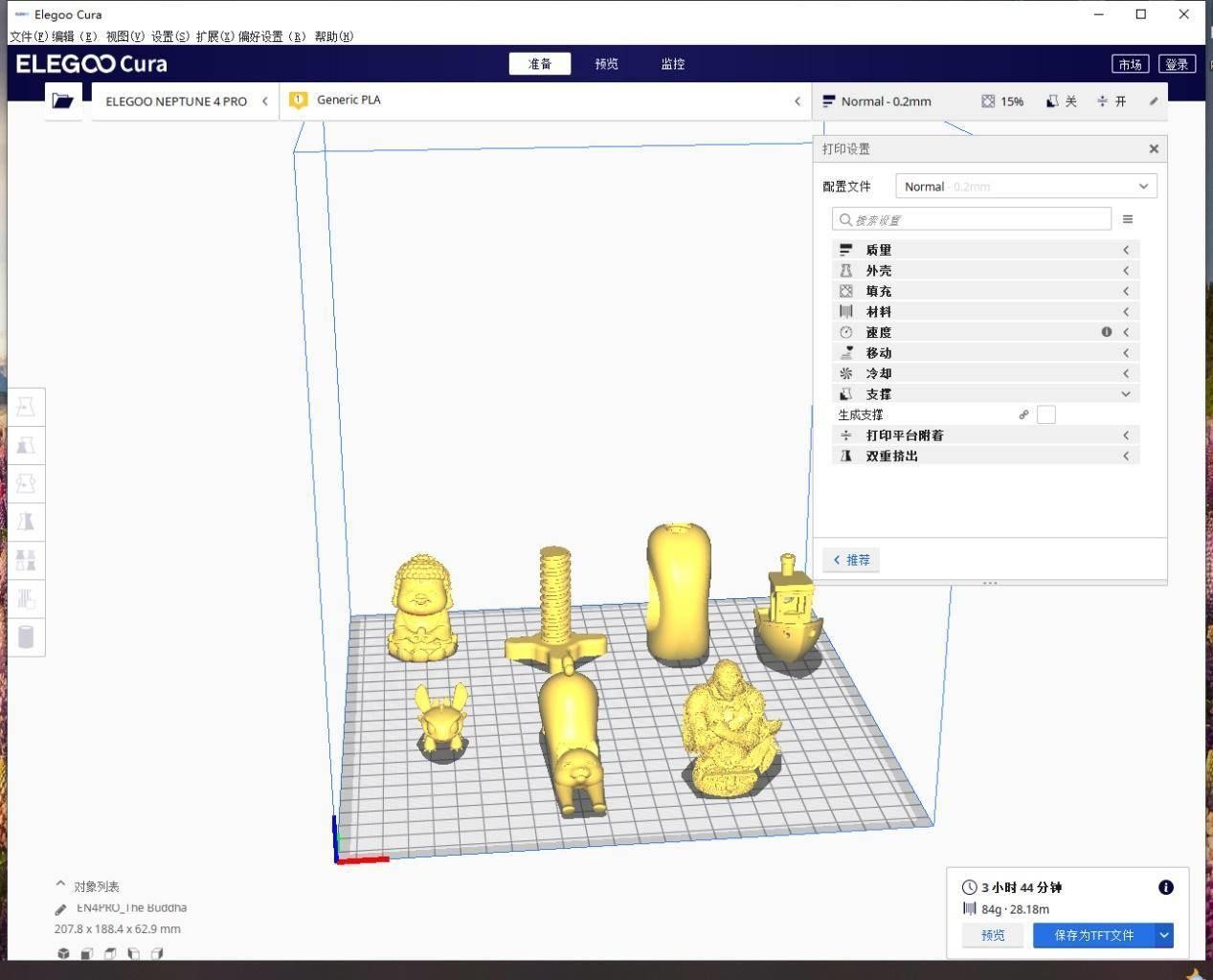Screen dimensions: 1213x980
Task: Switch to the 监控 tab
Action: 672,64
